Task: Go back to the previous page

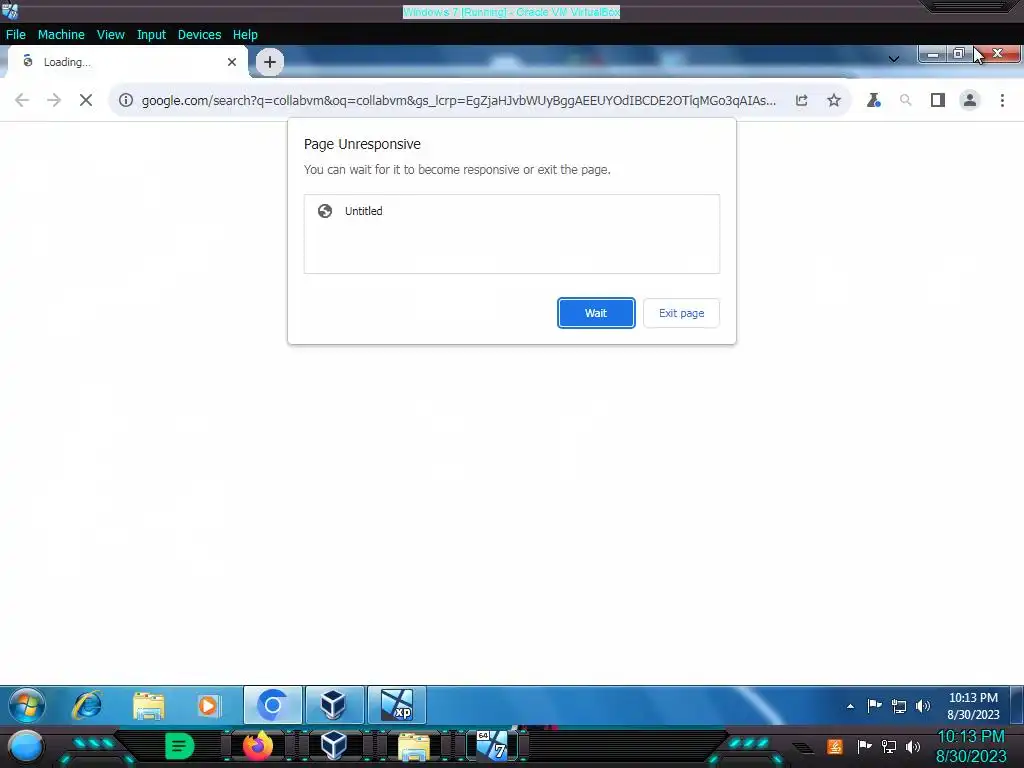Action: coord(22,100)
